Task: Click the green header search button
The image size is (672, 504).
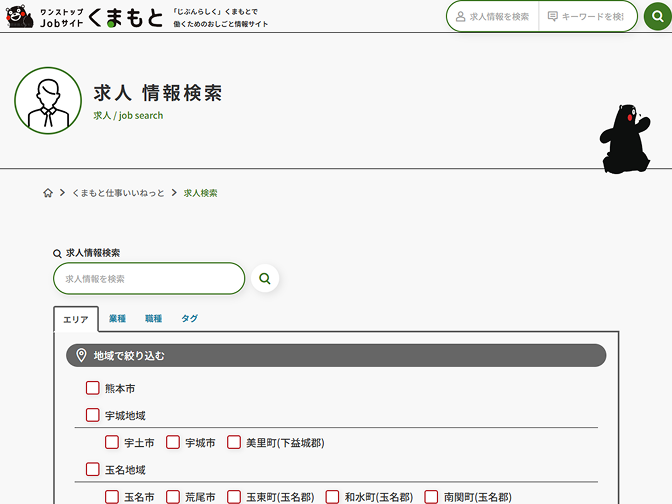Action: [x=658, y=16]
